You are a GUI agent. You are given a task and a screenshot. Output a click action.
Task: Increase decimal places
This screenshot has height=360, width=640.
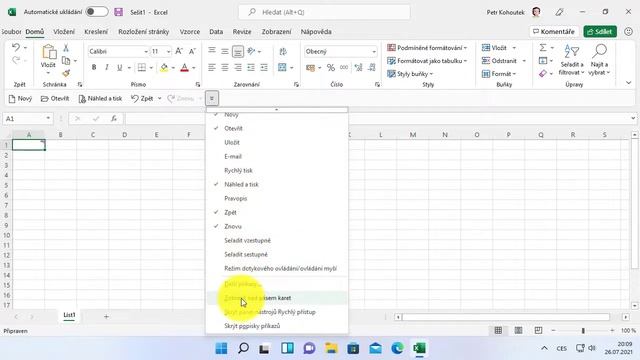358,68
